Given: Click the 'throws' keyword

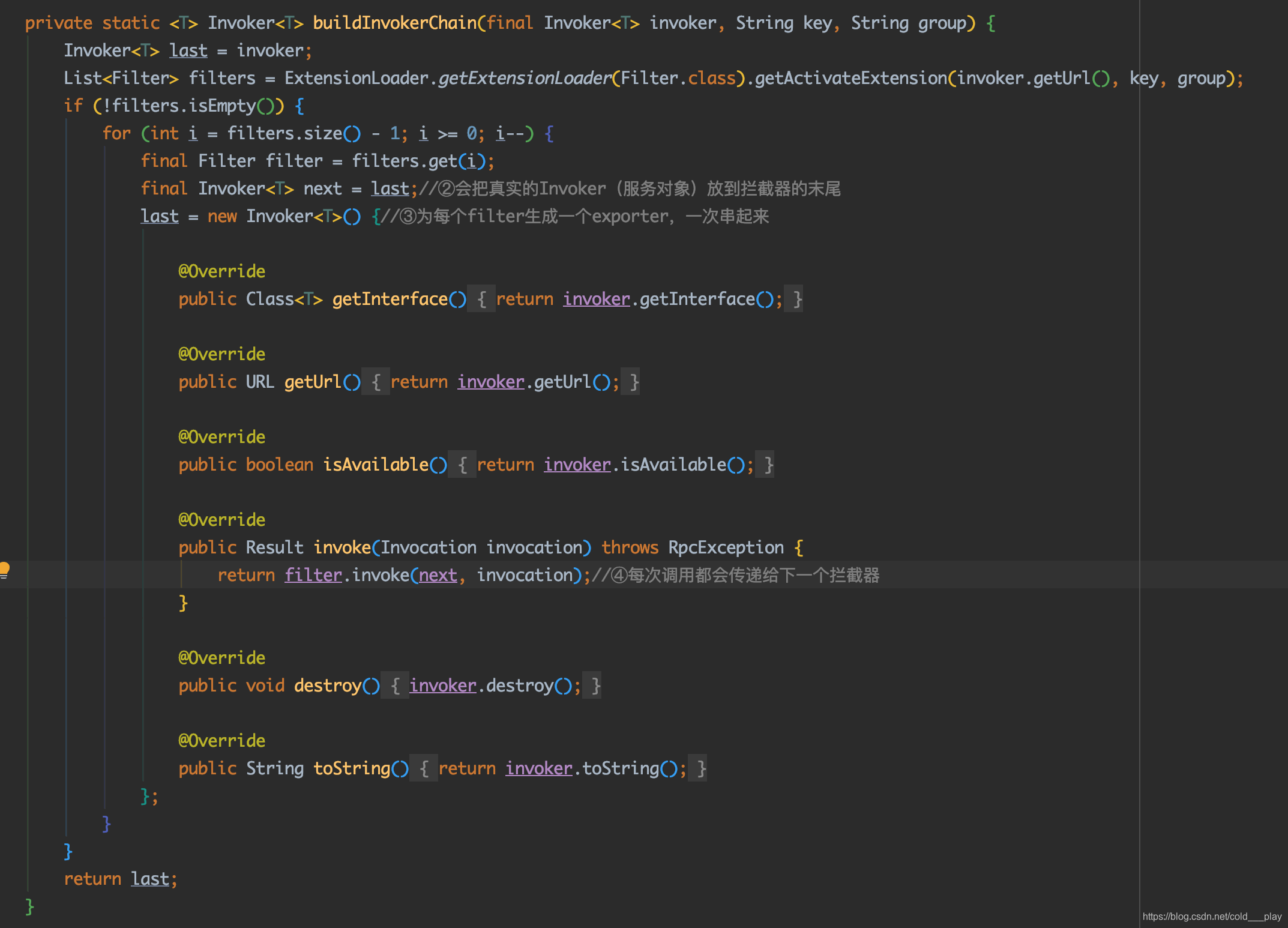Looking at the screenshot, I should 630,547.
